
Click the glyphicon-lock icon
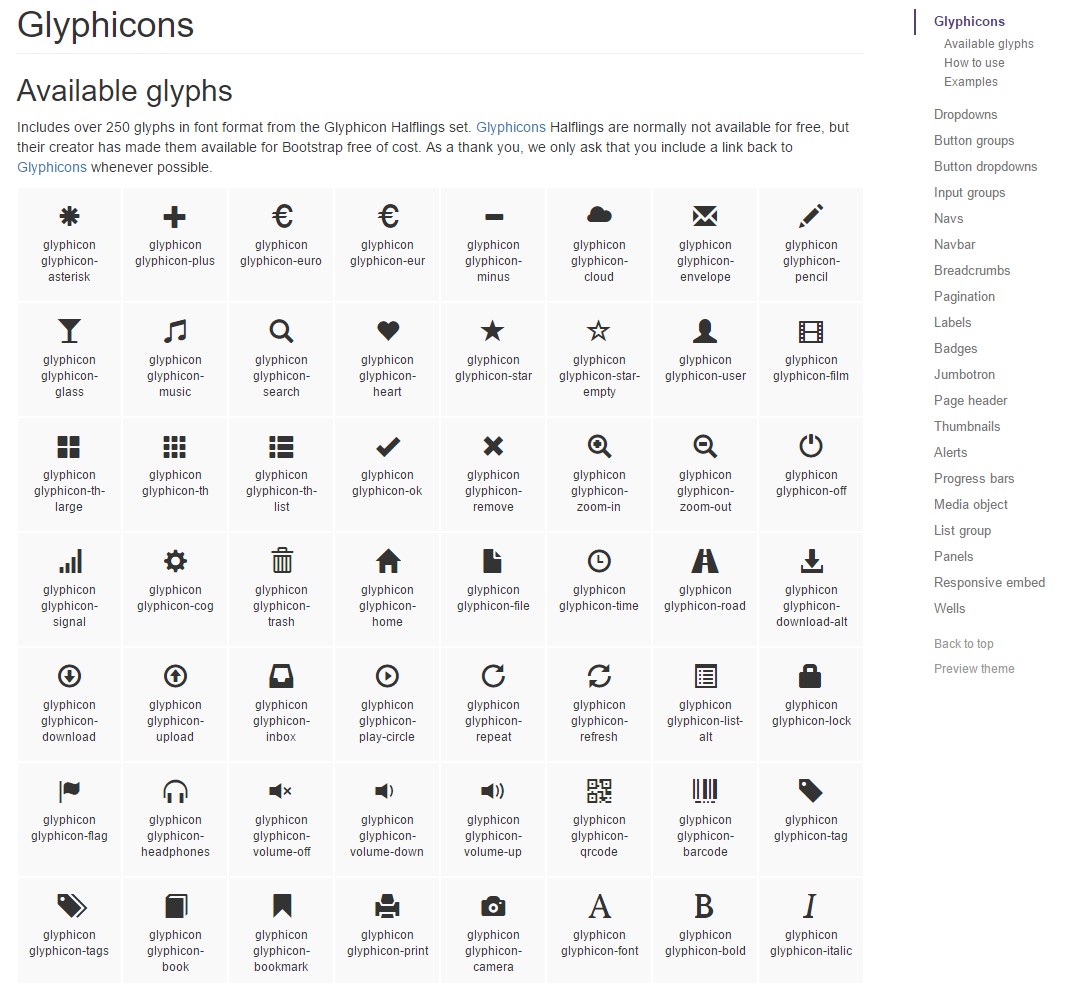click(810, 677)
